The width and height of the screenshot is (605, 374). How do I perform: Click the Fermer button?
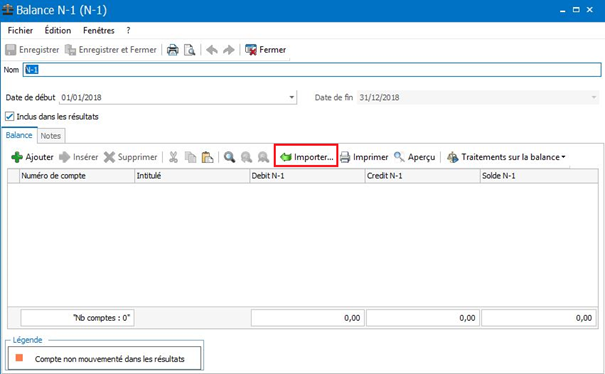(x=265, y=50)
